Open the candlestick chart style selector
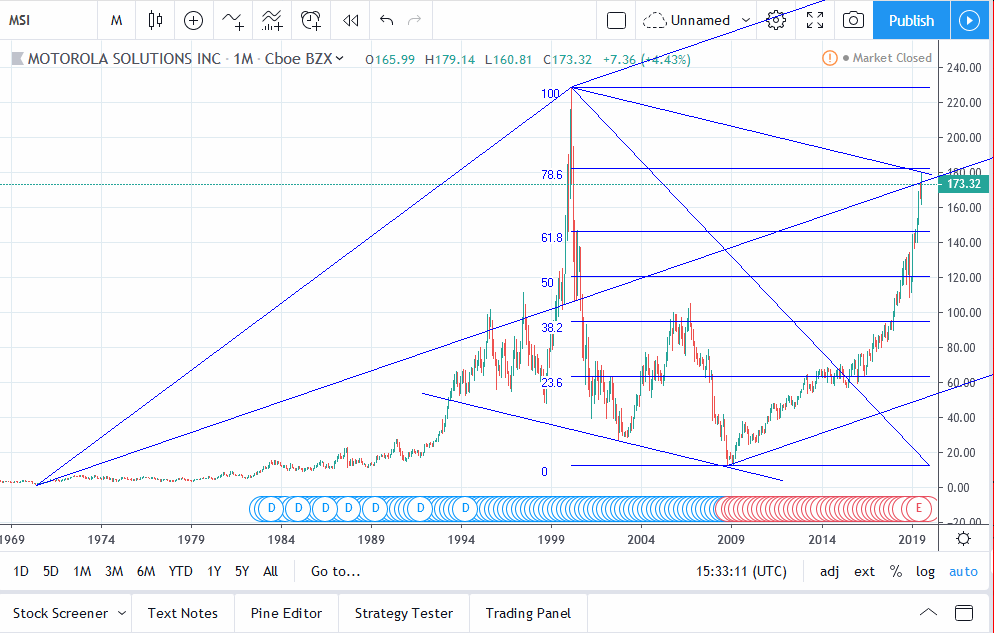The height and width of the screenshot is (633, 994). click(x=154, y=20)
